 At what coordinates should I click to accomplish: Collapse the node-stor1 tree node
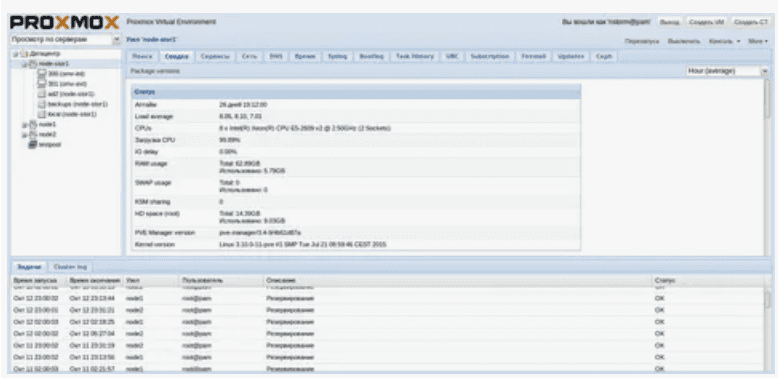point(23,64)
